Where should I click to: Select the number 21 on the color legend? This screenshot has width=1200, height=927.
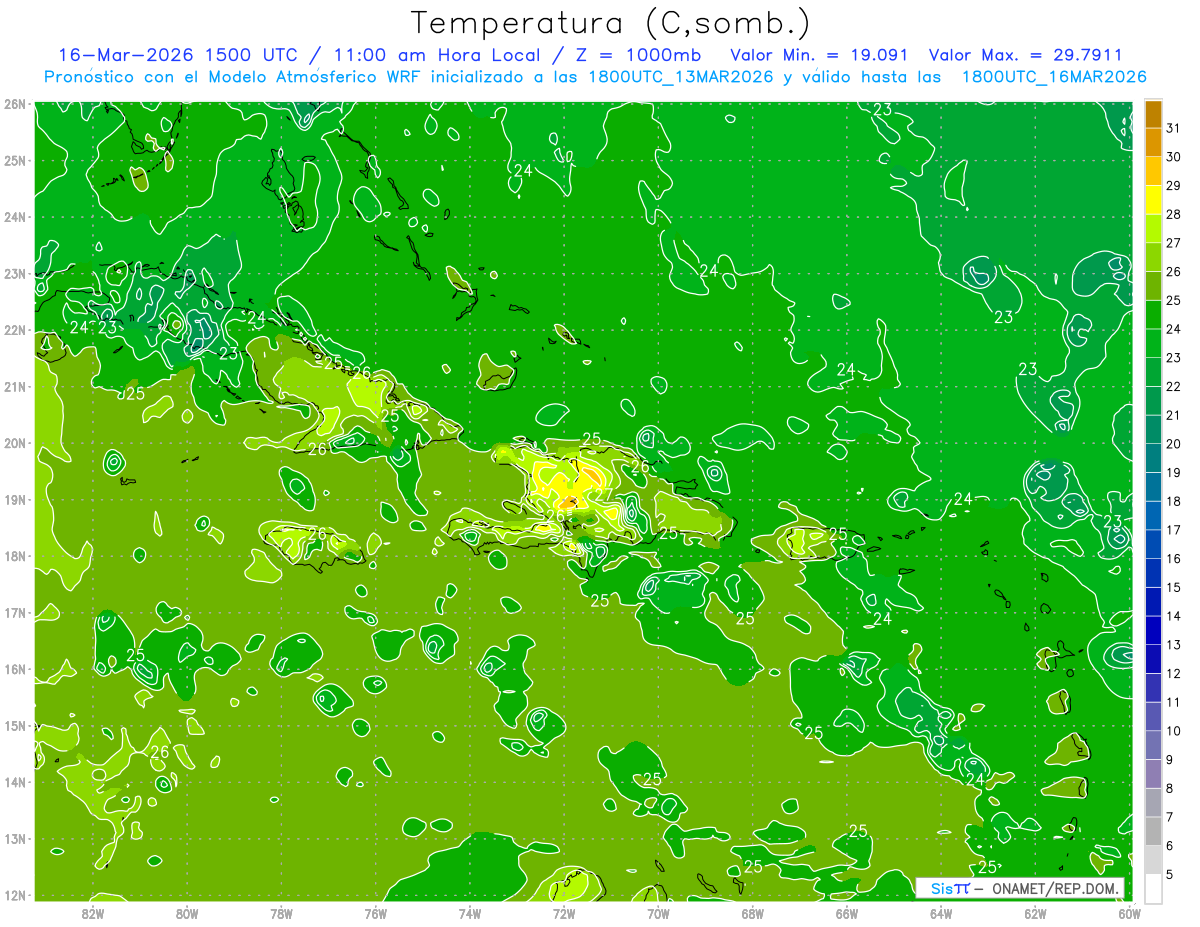point(1174,415)
